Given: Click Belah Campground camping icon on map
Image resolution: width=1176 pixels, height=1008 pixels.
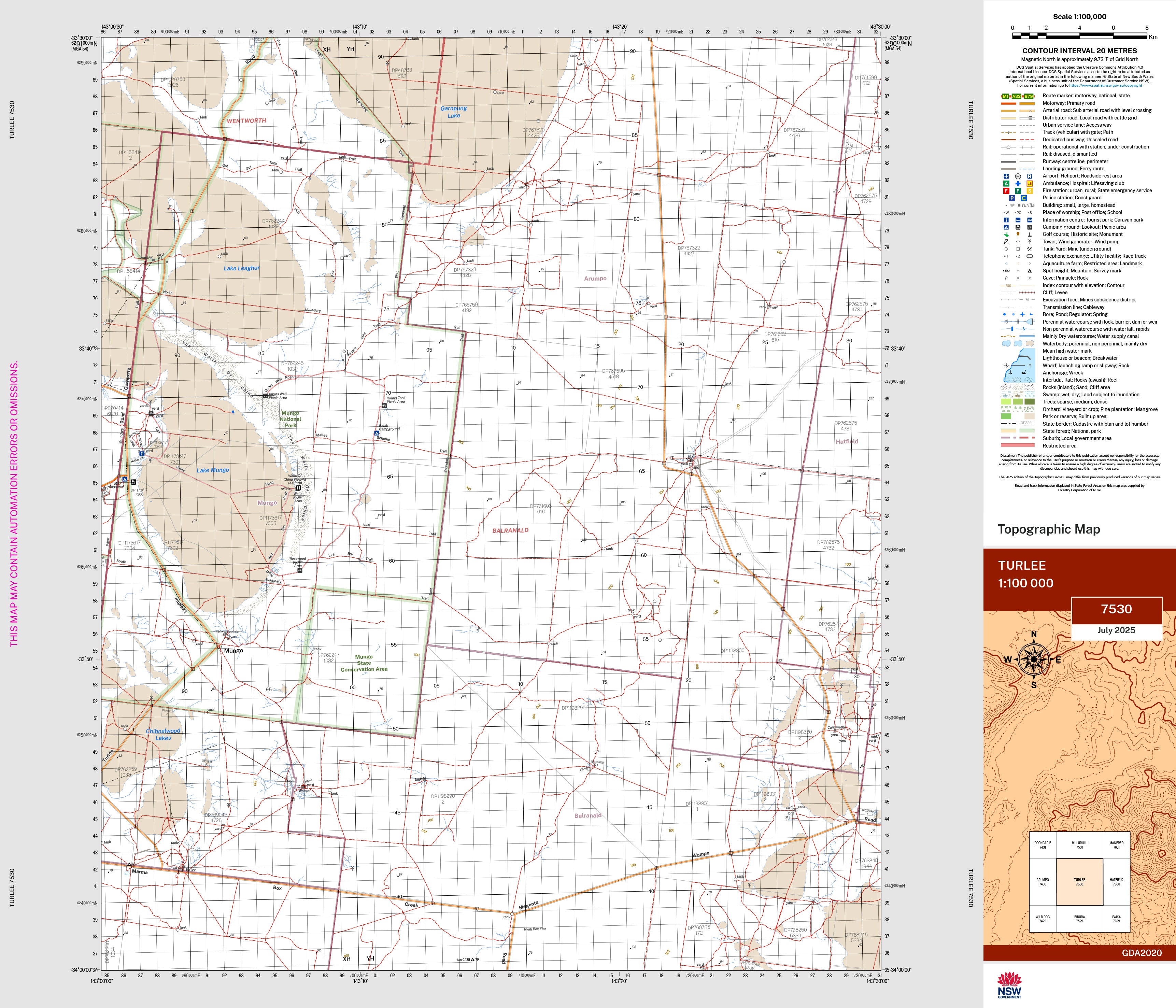Looking at the screenshot, I should click(376, 433).
